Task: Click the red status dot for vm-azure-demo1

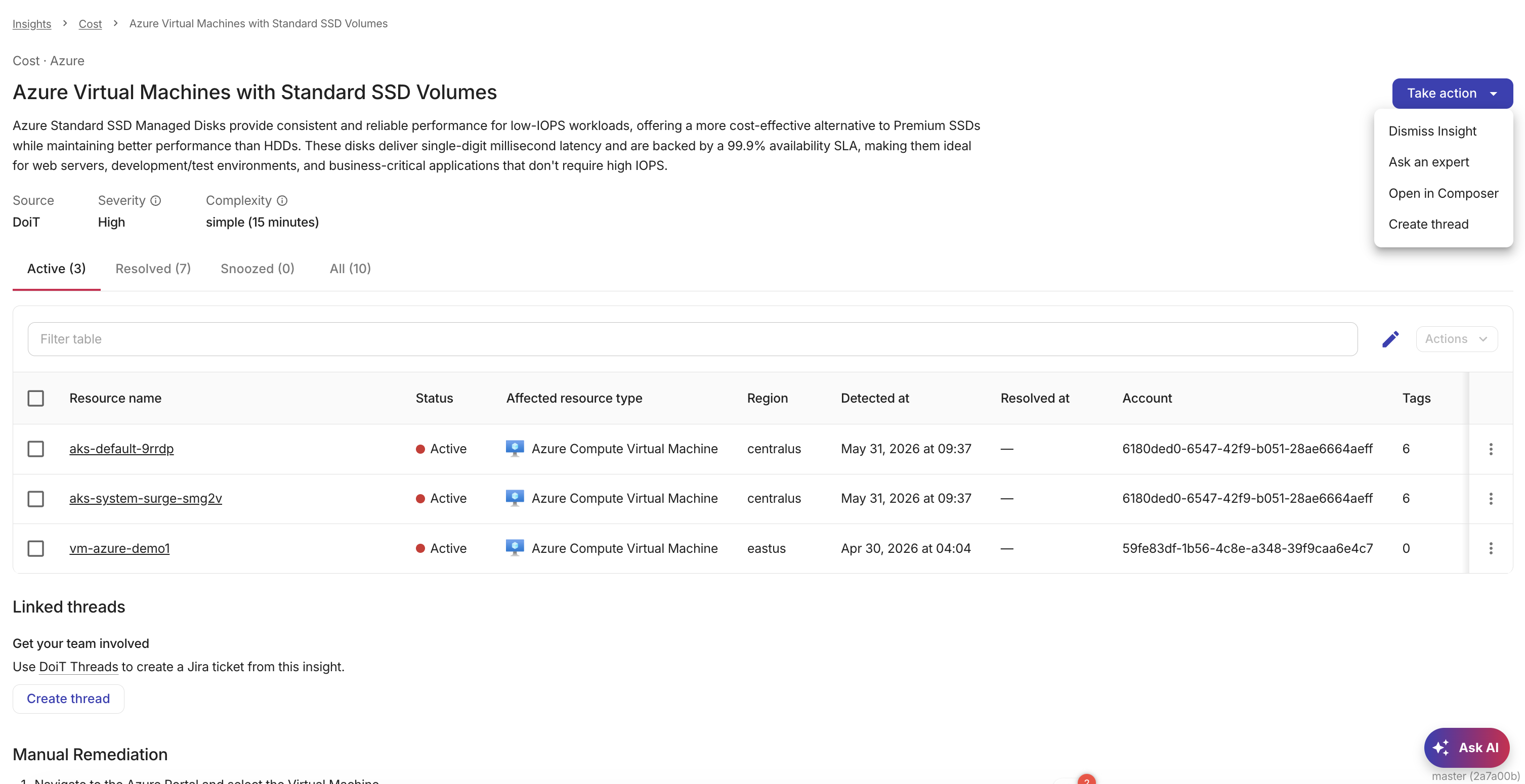Action: (x=420, y=548)
